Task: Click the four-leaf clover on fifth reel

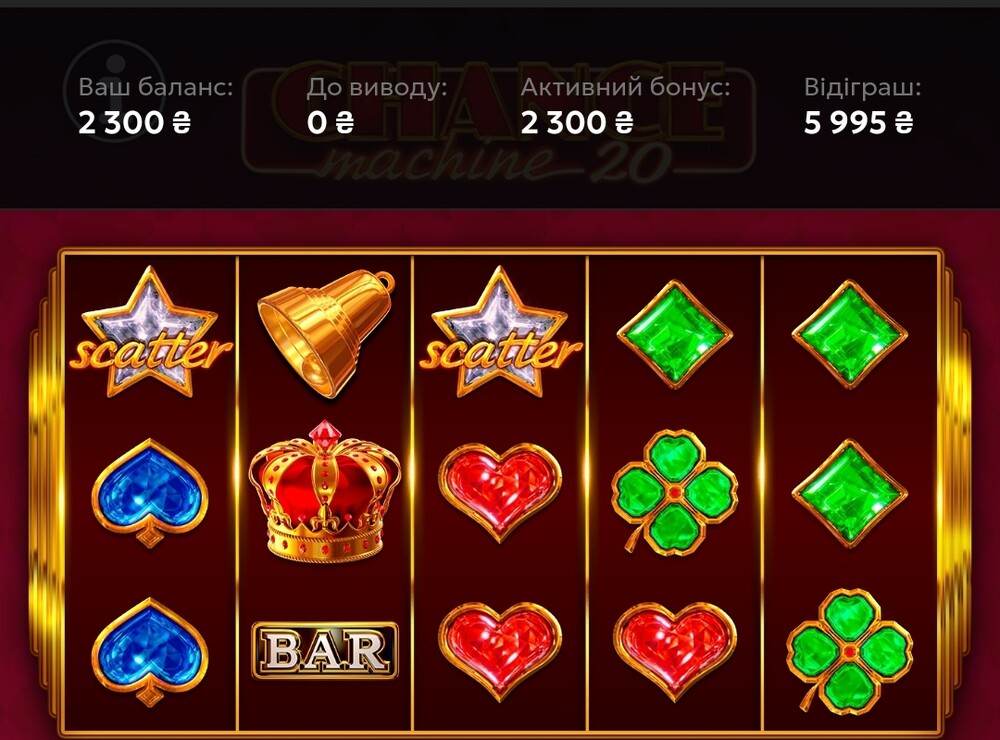Action: tap(849, 651)
